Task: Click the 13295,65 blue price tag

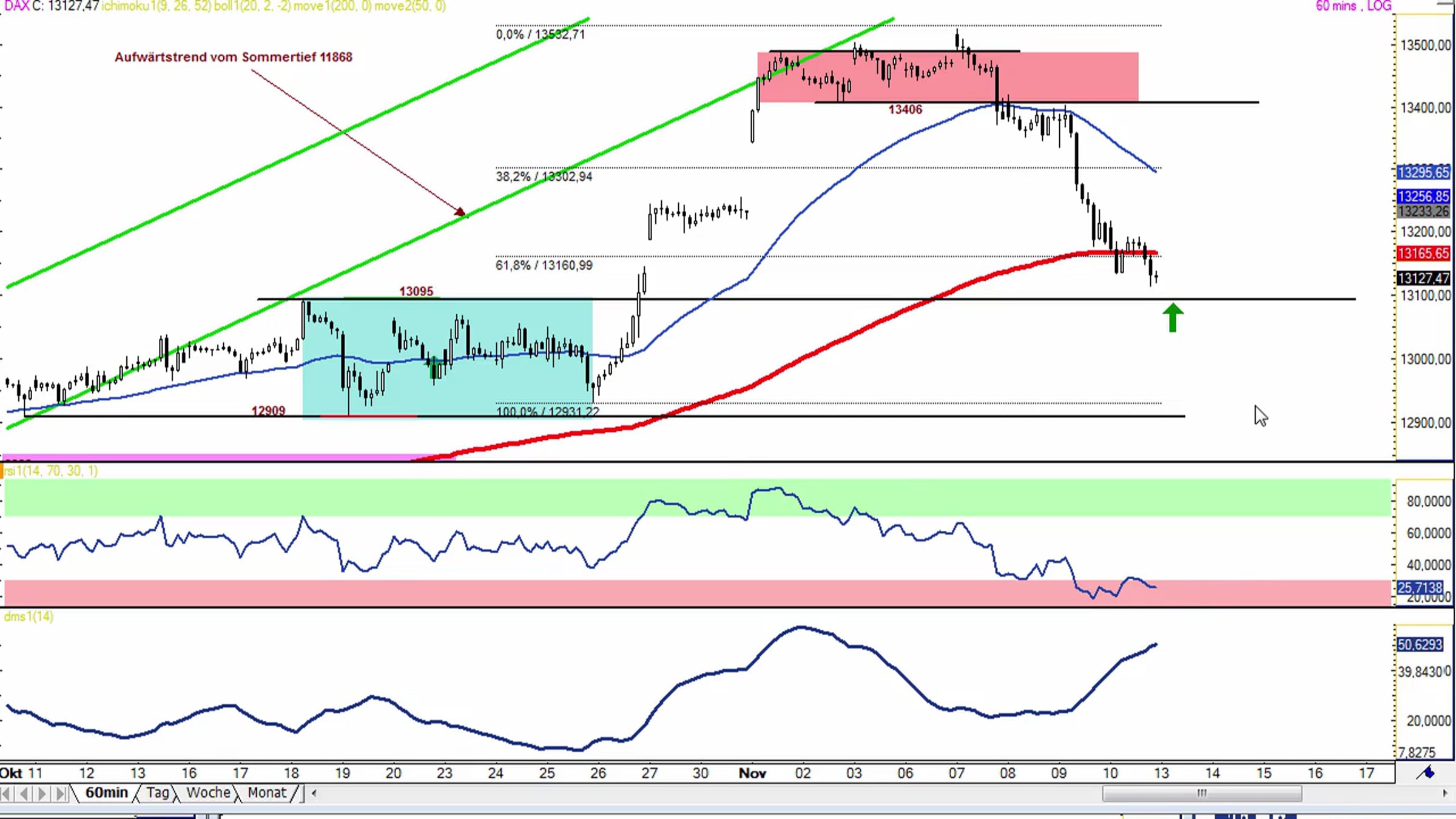Action: pos(1423,172)
